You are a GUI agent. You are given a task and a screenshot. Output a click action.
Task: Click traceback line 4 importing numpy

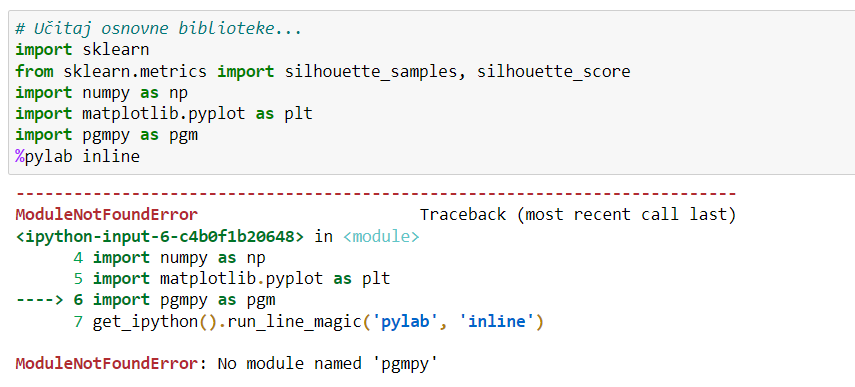(x=169, y=257)
